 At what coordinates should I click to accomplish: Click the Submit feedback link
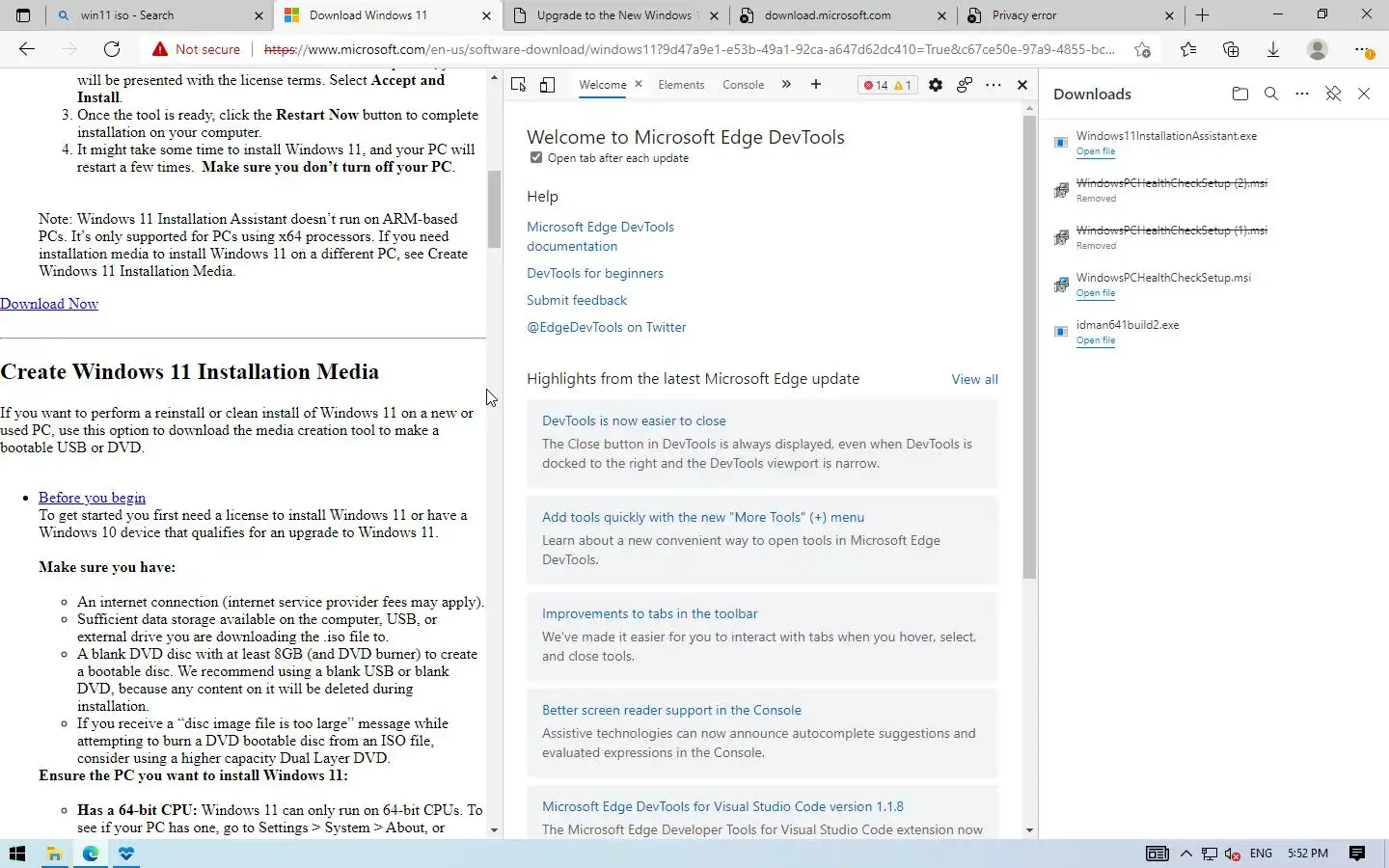tap(577, 300)
